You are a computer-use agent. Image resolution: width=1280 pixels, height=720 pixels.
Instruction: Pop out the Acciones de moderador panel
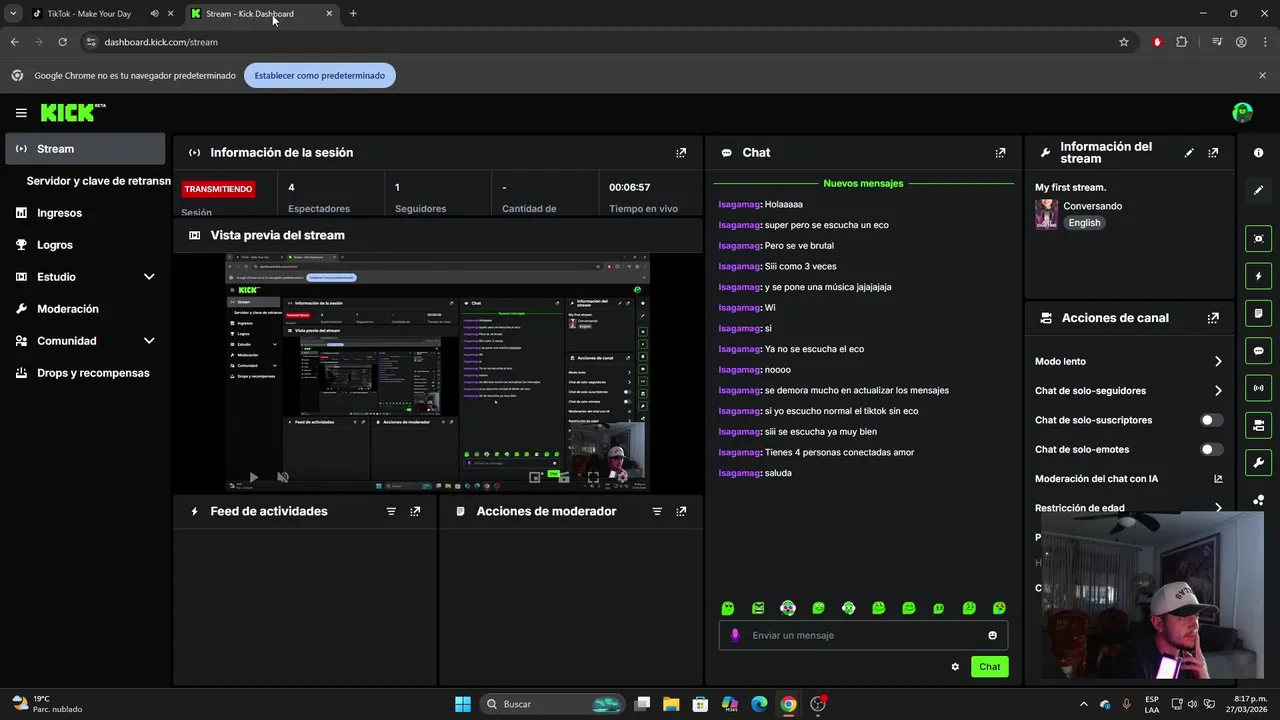(681, 511)
